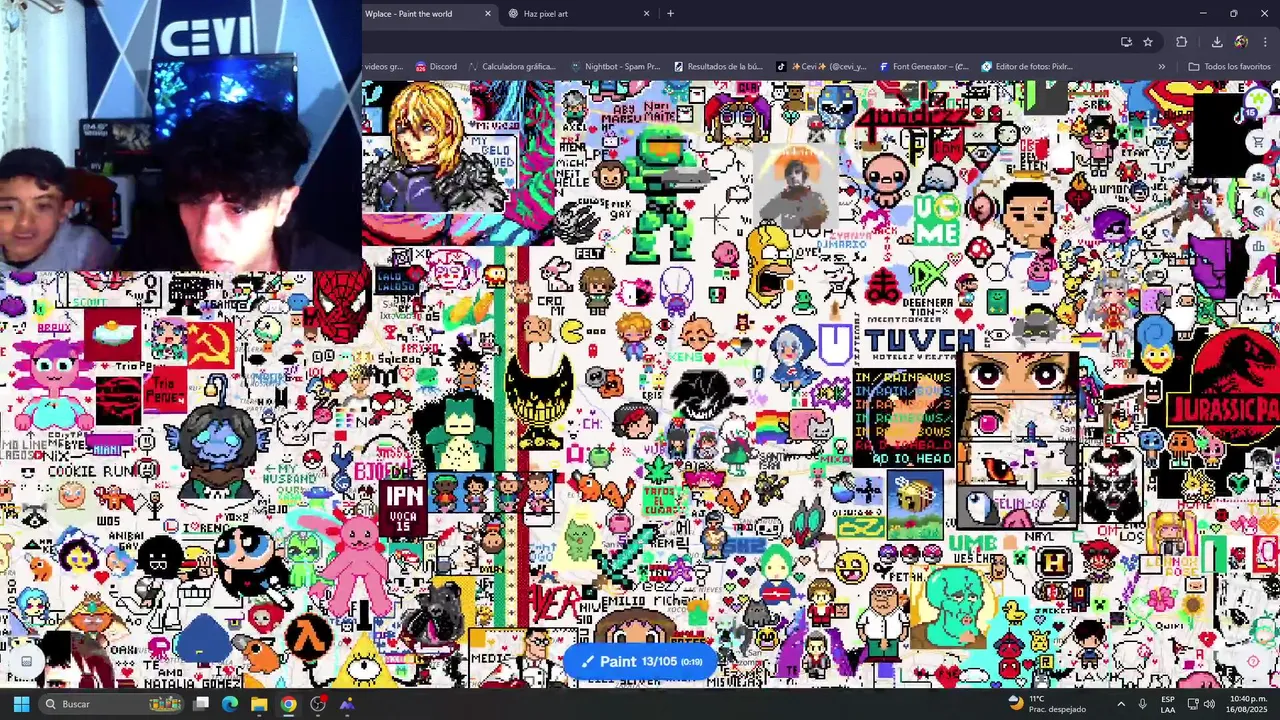This screenshot has height=720, width=1280.
Task: Open the user profile avatar on the map
Action: (x=1258, y=101)
